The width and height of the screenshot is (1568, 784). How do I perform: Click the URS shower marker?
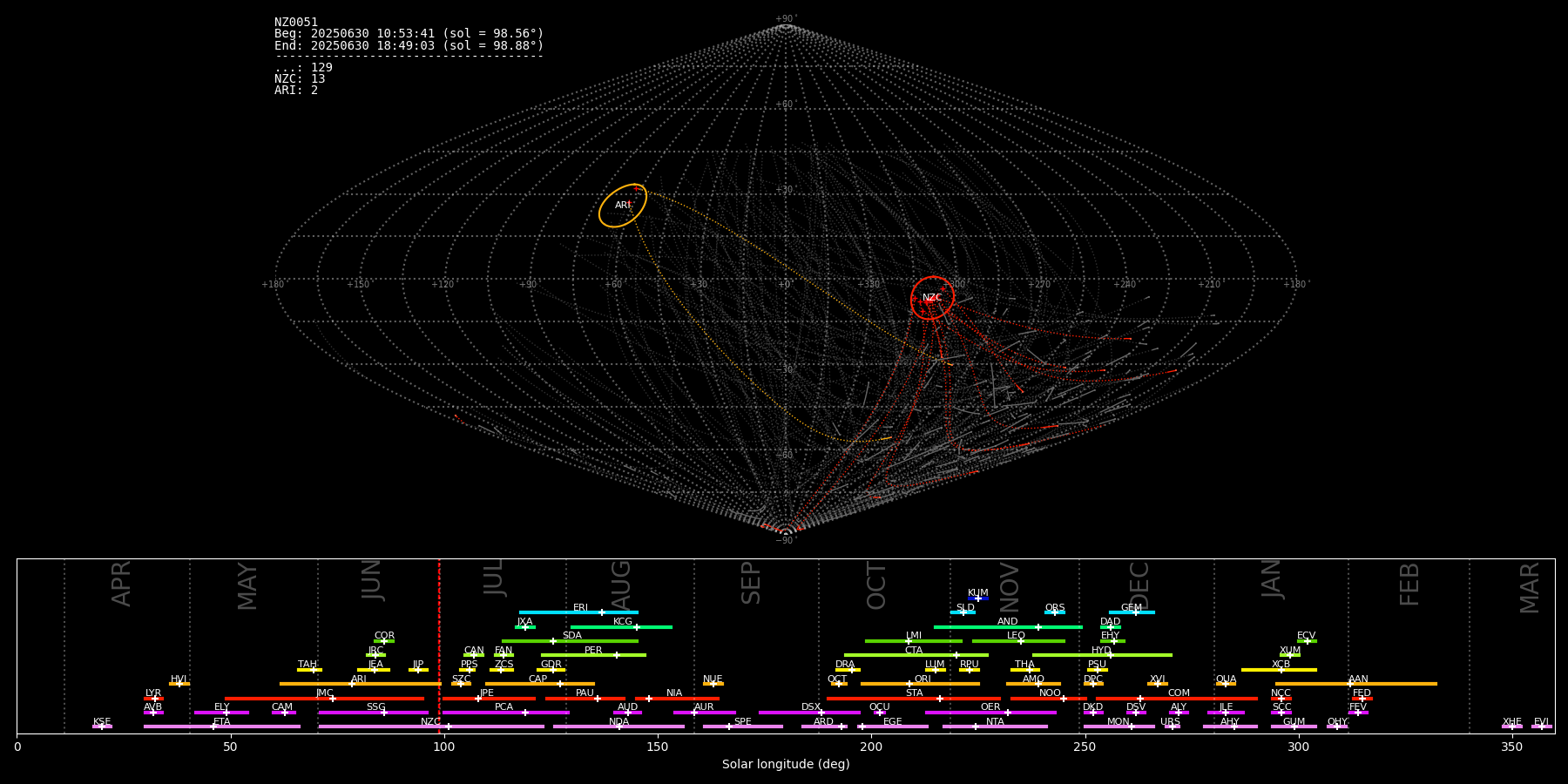tap(1172, 727)
